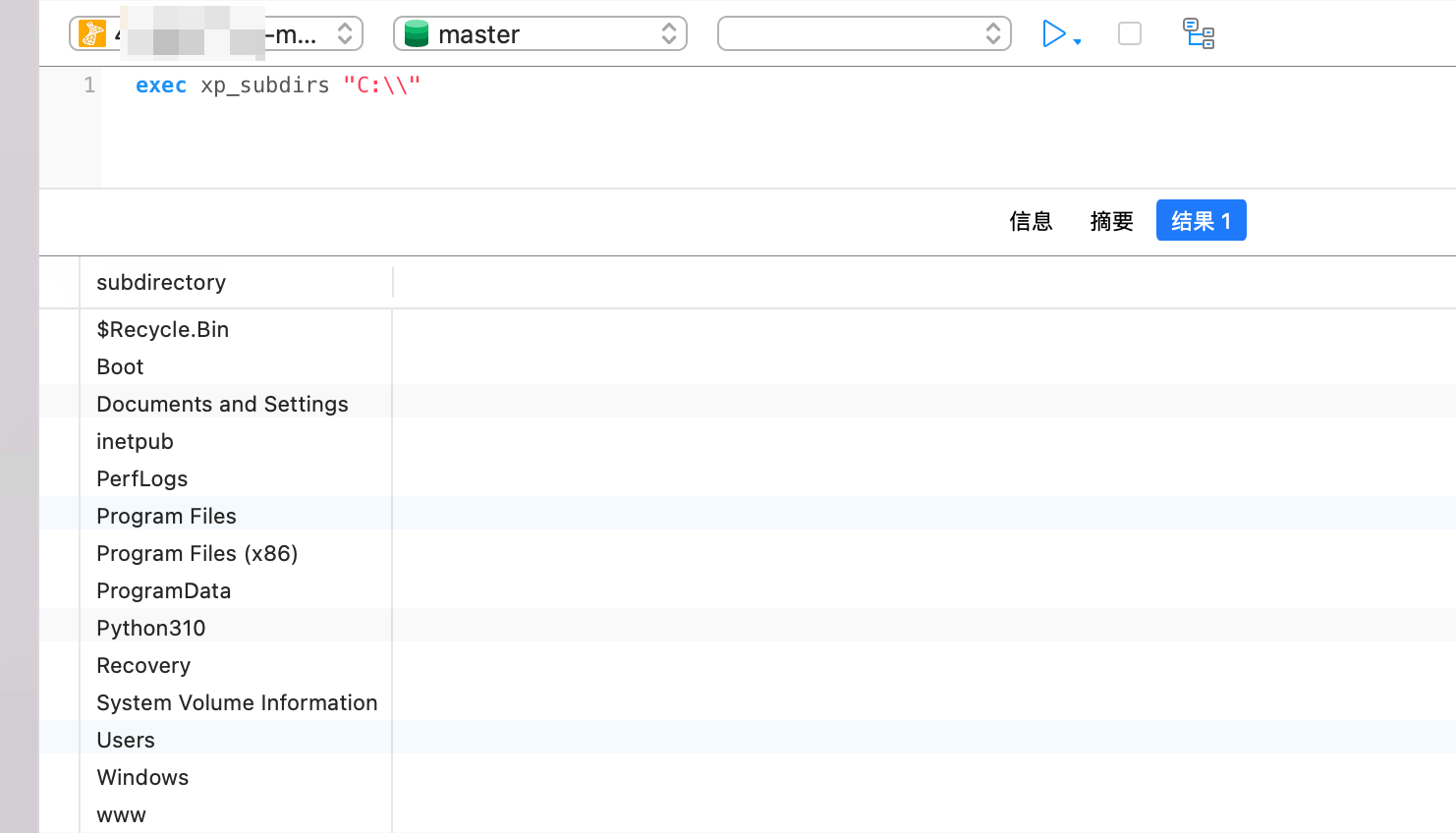
Task: Expand the master database dropdown
Action: coord(668,34)
